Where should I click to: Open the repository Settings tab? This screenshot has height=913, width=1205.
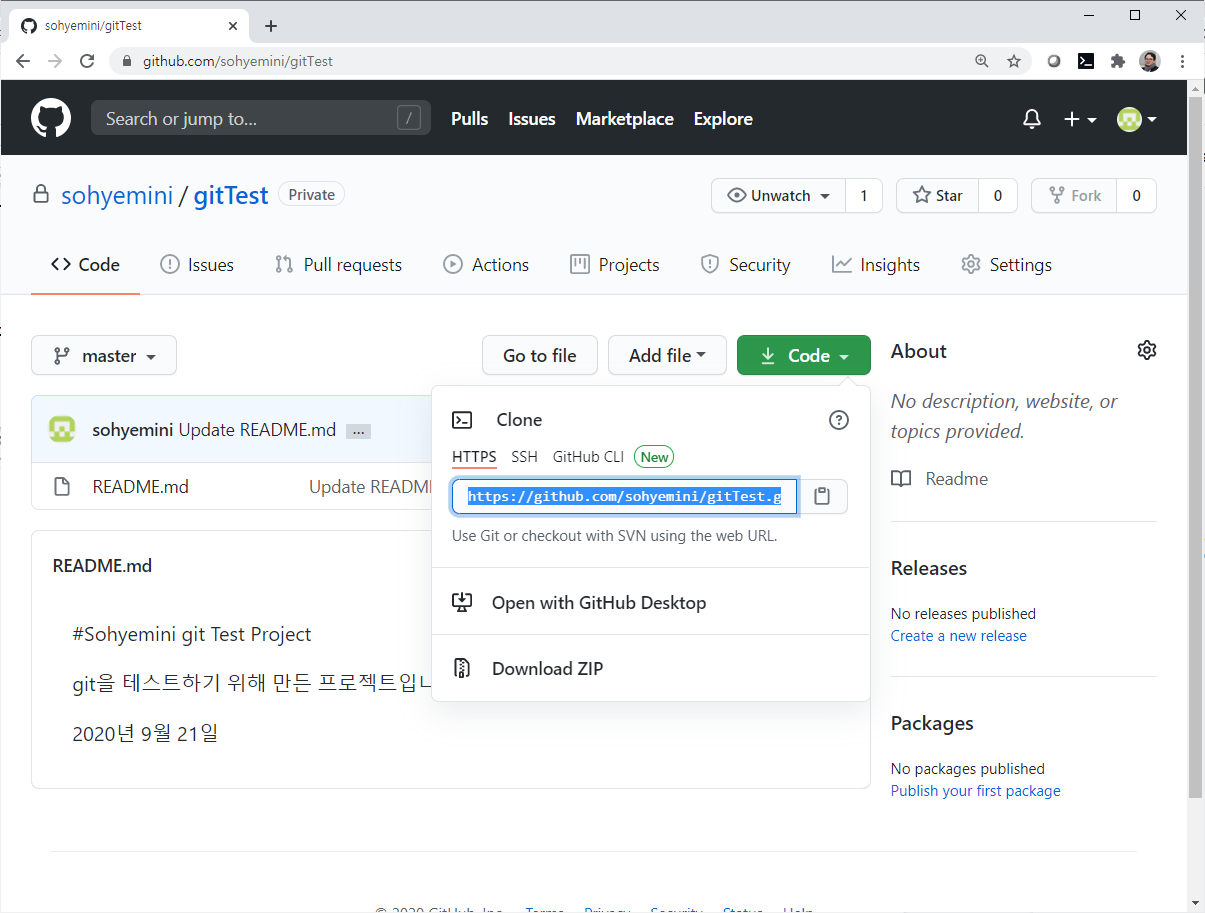click(1006, 265)
